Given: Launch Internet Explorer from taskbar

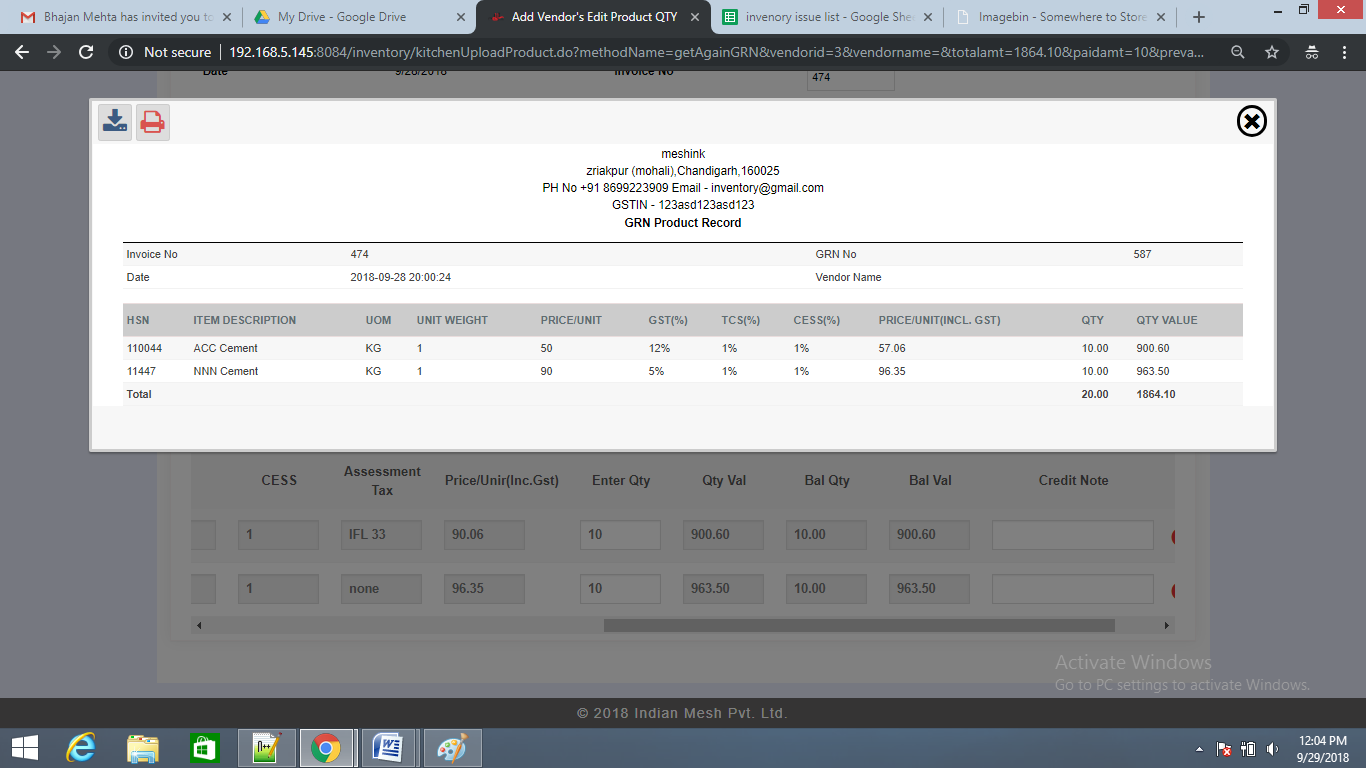Looking at the screenshot, I should (x=80, y=748).
